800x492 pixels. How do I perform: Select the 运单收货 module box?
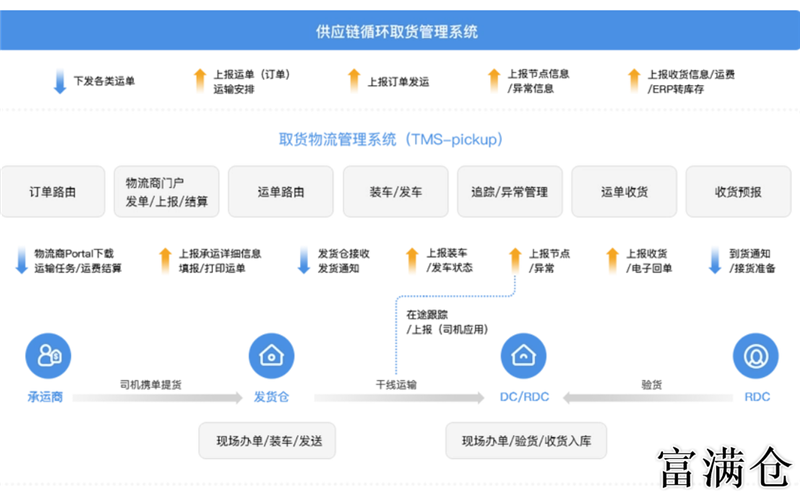pos(624,191)
